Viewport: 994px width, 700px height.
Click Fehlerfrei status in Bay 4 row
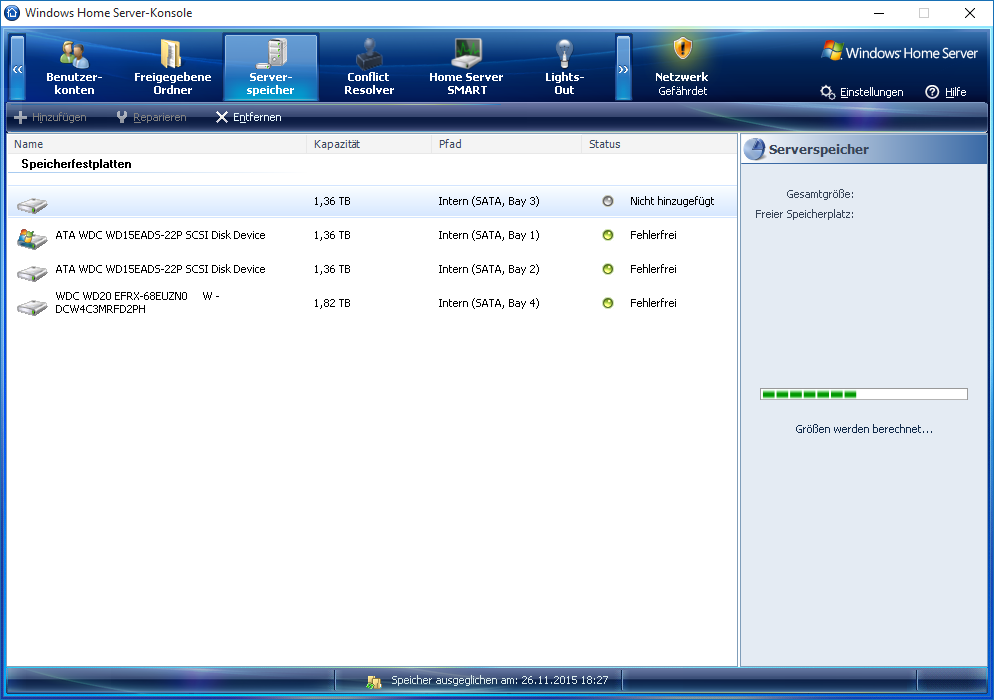pyautogui.click(x=653, y=303)
